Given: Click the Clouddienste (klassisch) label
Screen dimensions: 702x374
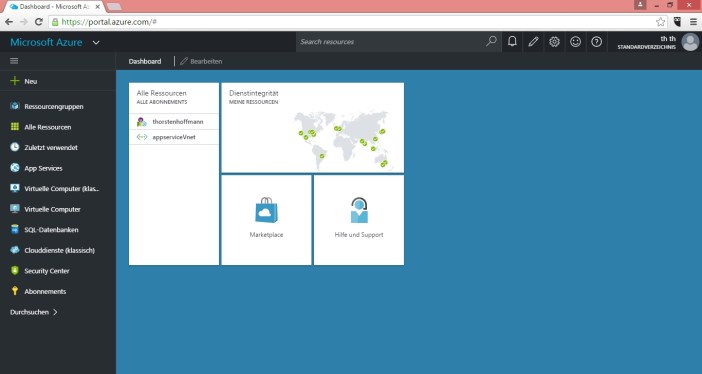Looking at the screenshot, I should (x=60, y=250).
